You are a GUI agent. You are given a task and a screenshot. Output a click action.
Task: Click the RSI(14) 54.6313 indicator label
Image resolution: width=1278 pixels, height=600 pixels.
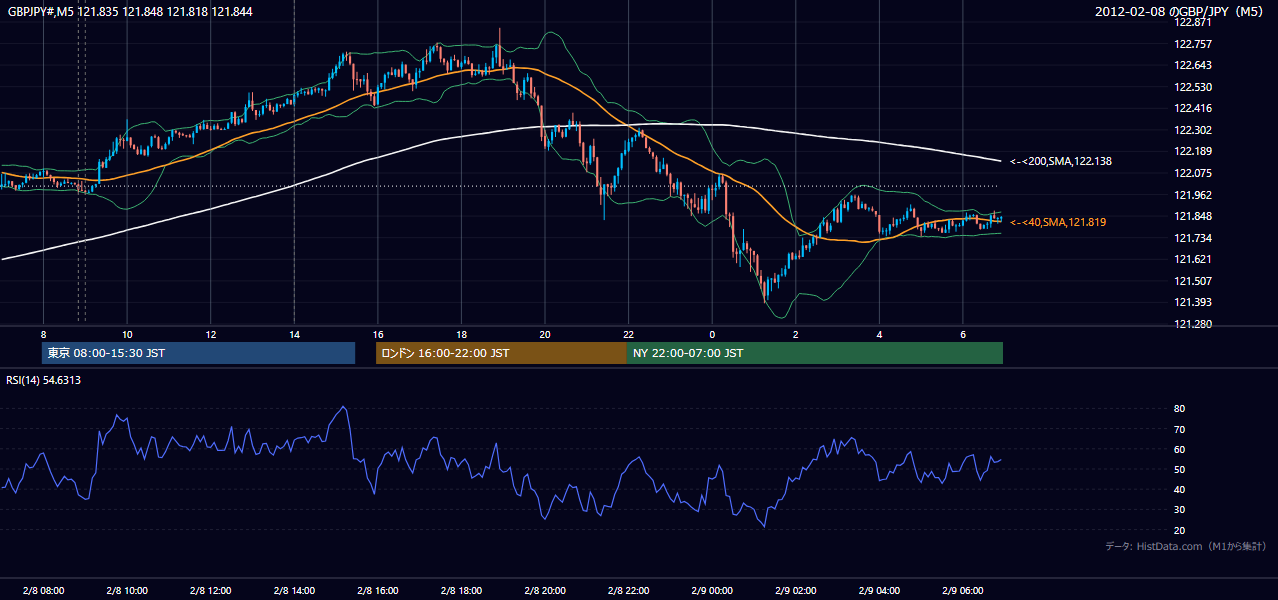pos(44,380)
